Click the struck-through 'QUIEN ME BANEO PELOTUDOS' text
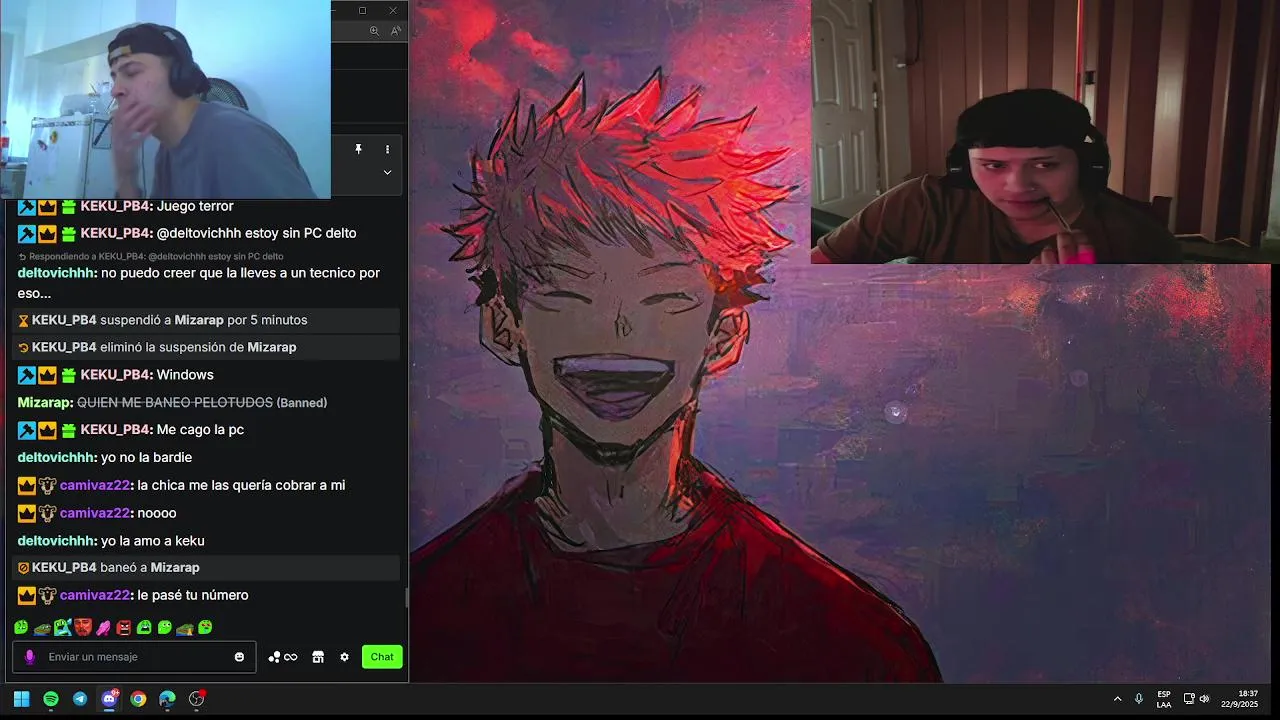Screen dimensions: 1280x720 click(175, 402)
